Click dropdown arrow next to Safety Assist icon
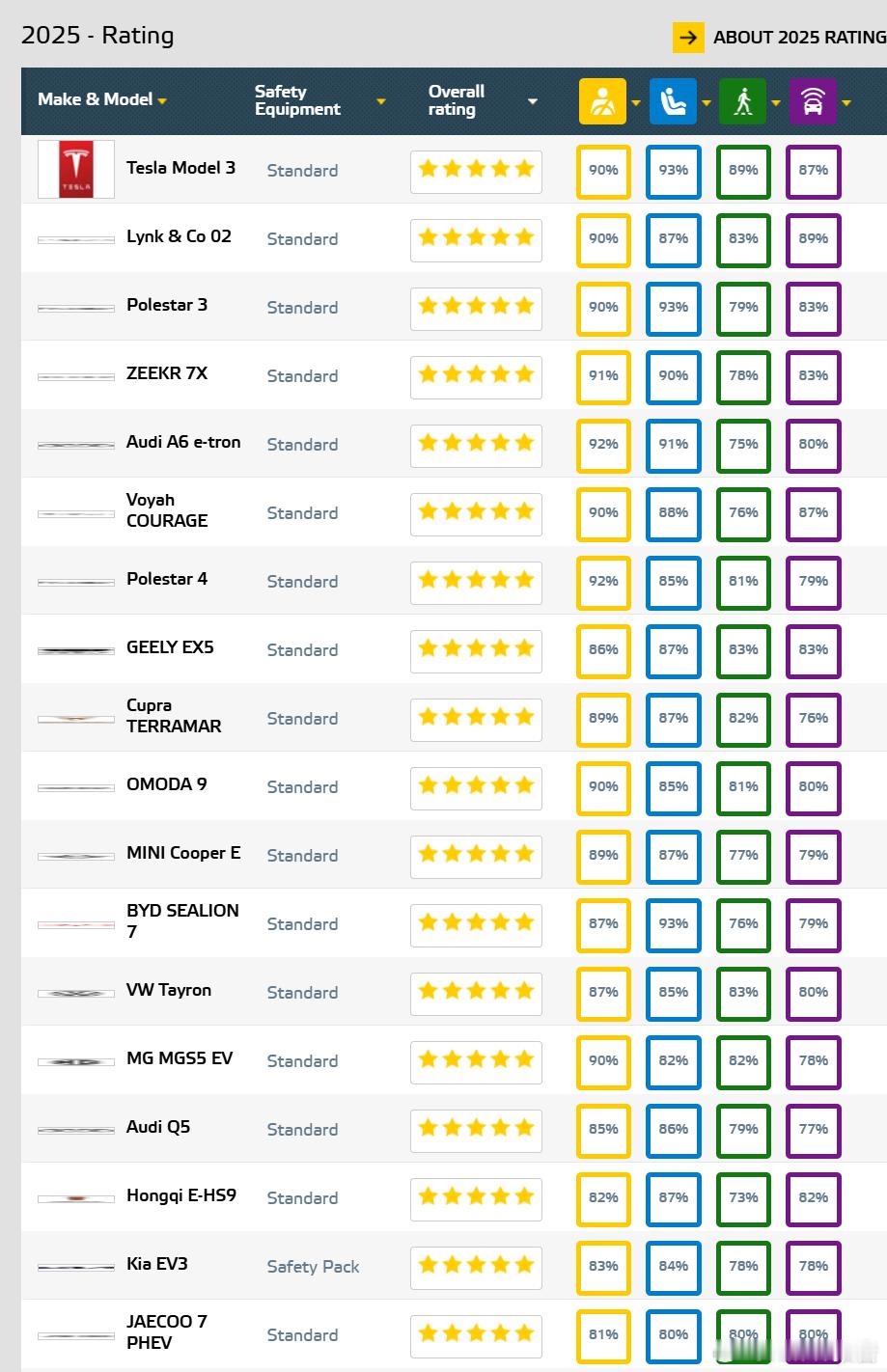Screen dimensions: 887x1372 (846, 102)
